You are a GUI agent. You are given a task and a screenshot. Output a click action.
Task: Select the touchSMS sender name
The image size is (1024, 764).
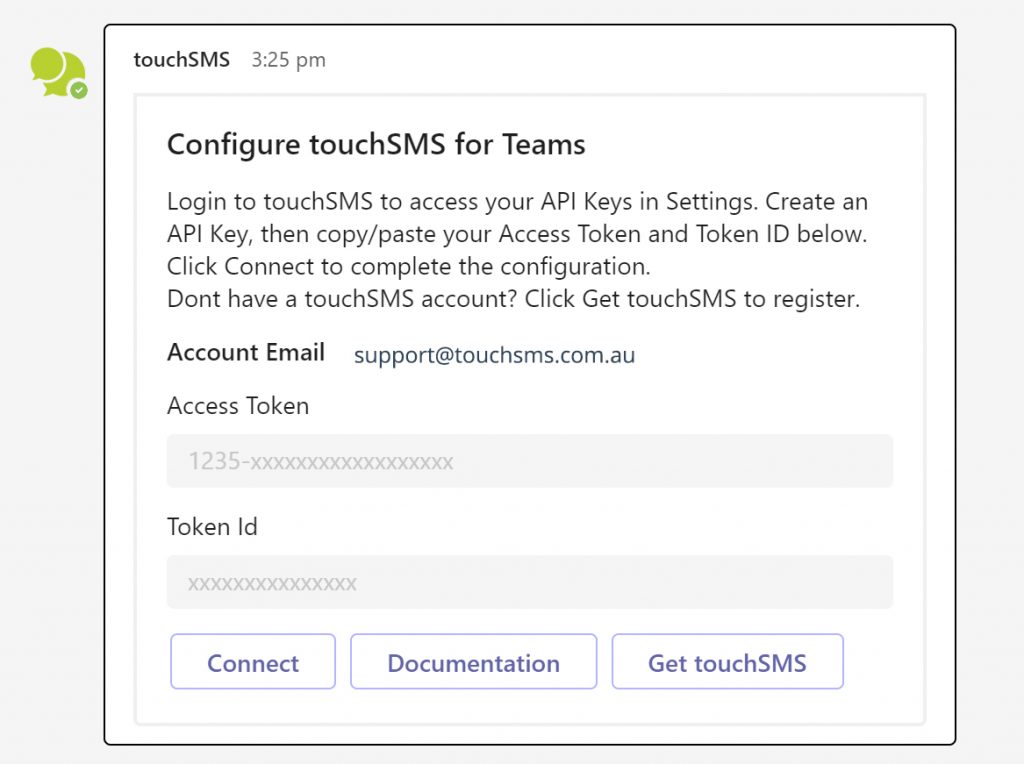tap(182, 60)
